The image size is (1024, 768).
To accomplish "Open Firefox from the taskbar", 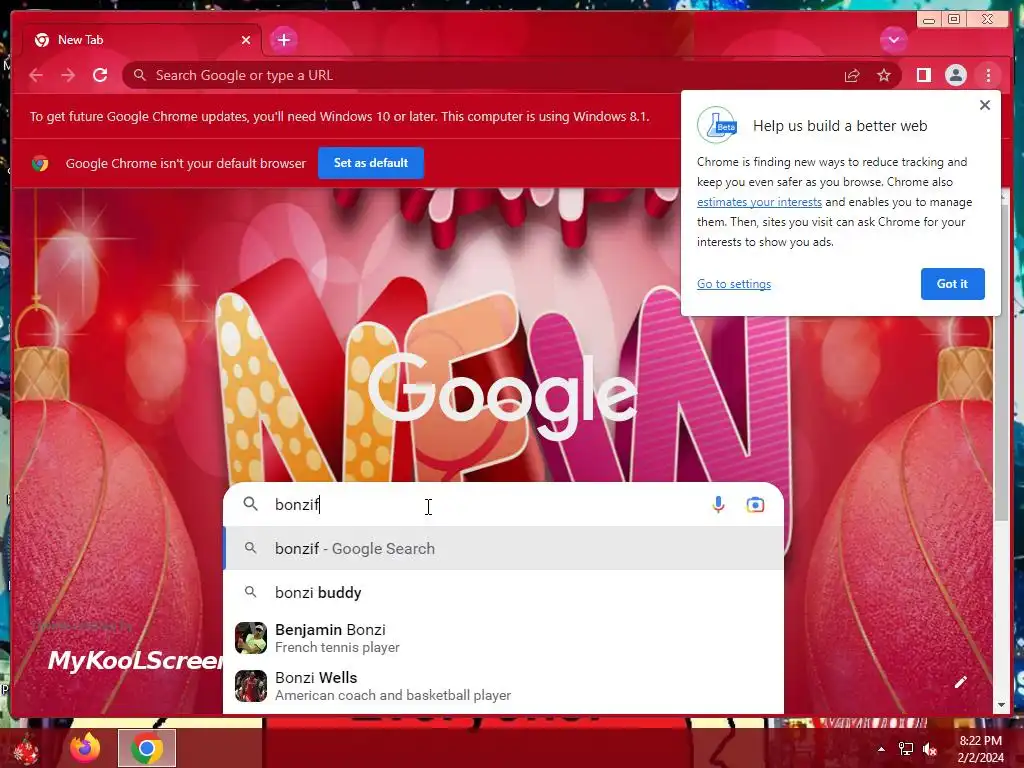I will coord(85,748).
